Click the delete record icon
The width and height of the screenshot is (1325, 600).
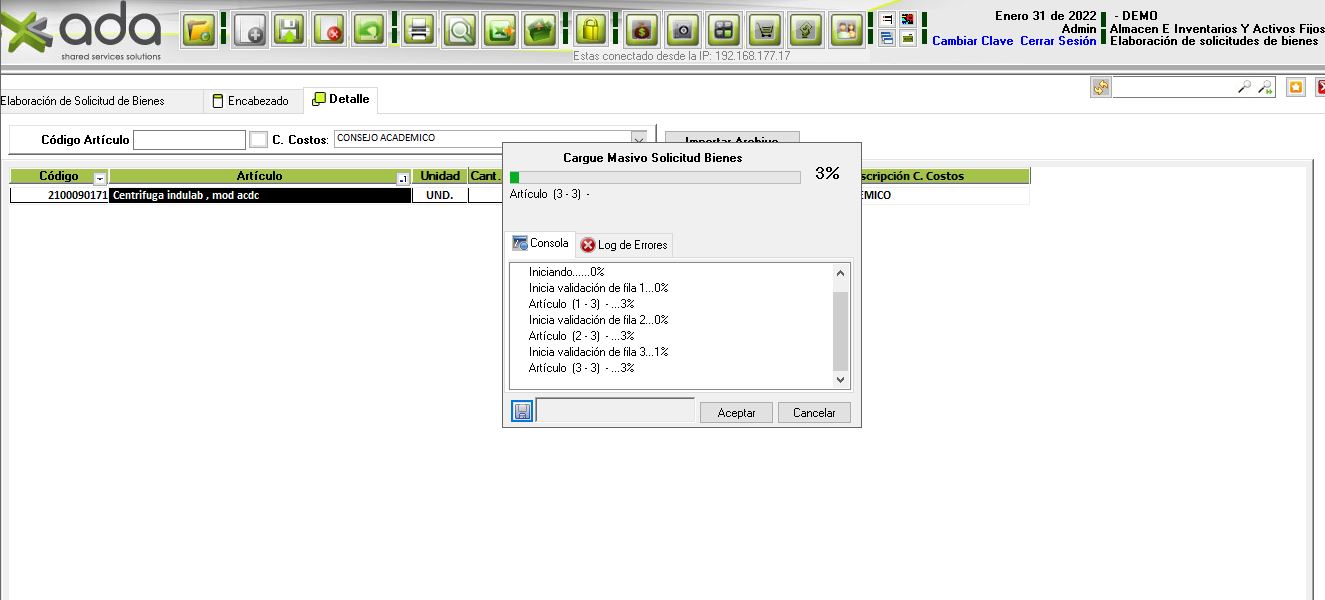click(329, 30)
